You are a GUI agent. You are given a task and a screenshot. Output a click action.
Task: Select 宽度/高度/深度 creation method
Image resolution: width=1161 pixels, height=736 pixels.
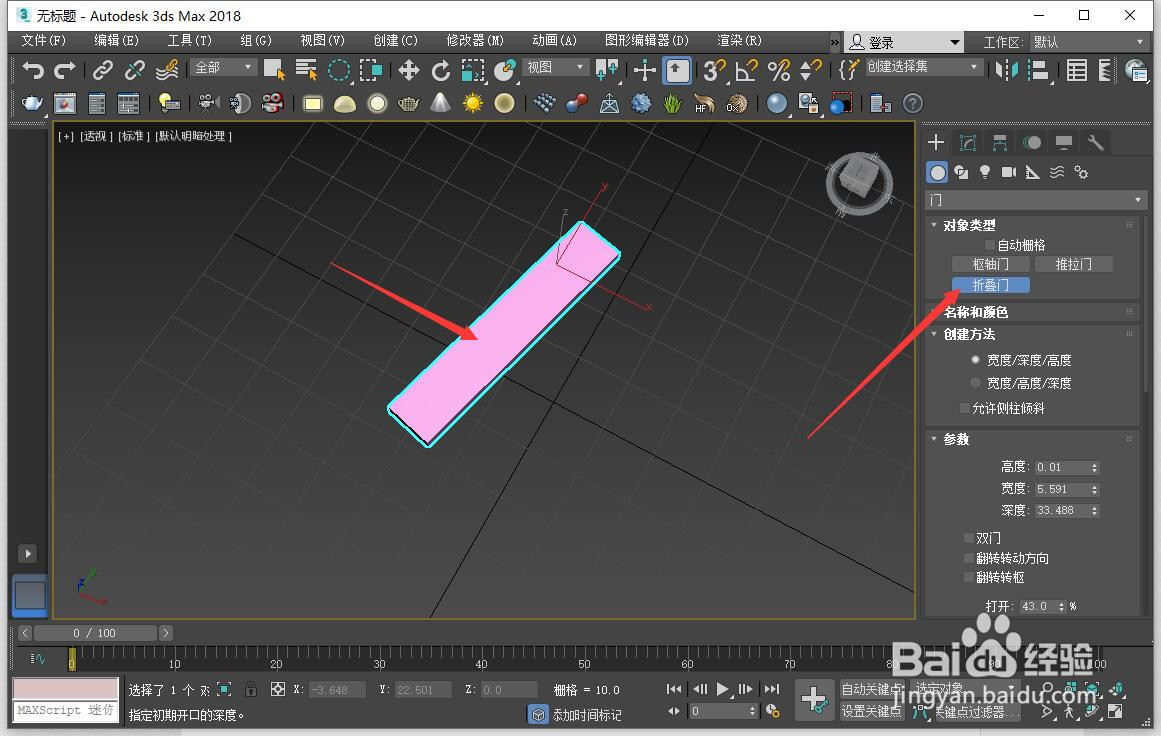(975, 383)
